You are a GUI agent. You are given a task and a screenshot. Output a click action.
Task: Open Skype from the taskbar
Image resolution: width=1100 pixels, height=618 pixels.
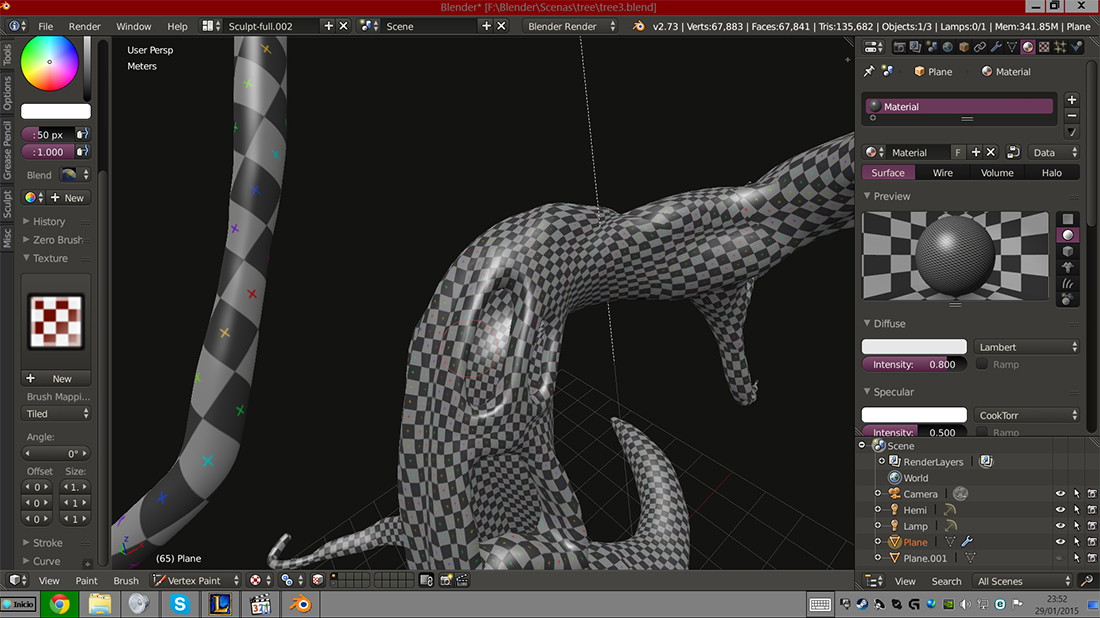(x=180, y=604)
